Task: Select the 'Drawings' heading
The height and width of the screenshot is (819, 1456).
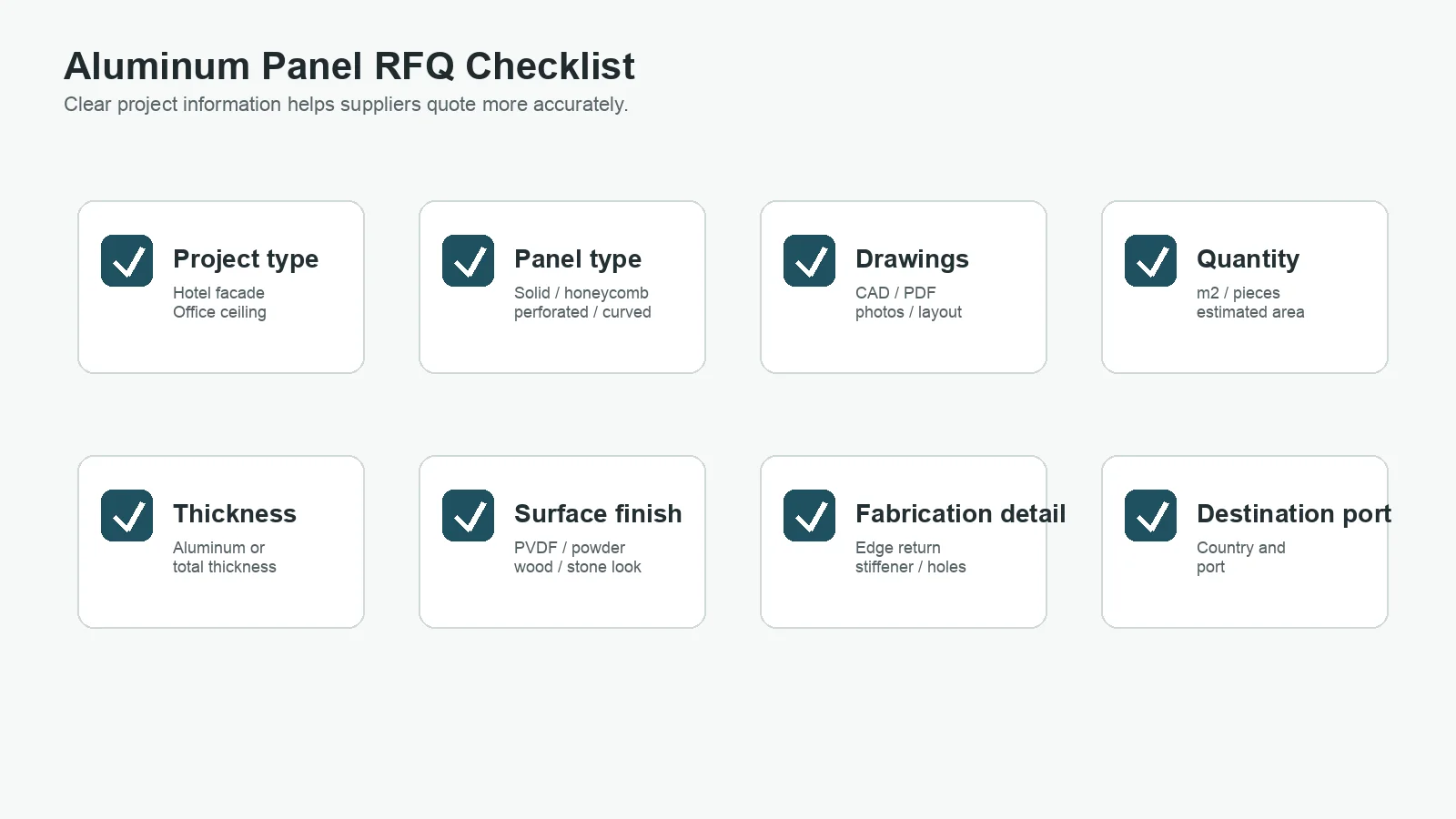Action: pyautogui.click(x=912, y=259)
